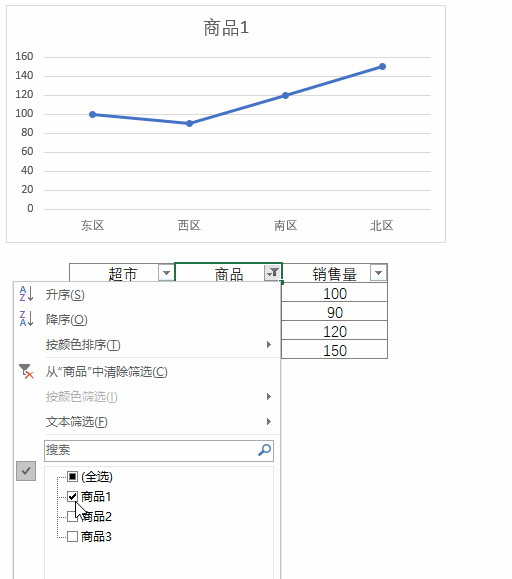This screenshot has height=579, width=512.
Task: Select the cell containing 150
Action: 334,350
